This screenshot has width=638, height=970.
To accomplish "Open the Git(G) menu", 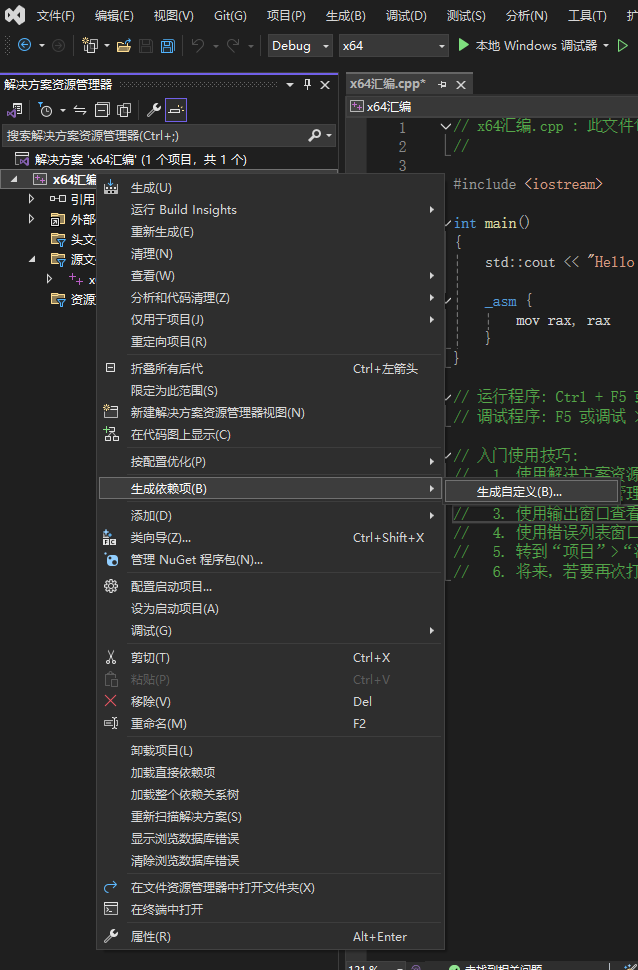I will [x=230, y=15].
